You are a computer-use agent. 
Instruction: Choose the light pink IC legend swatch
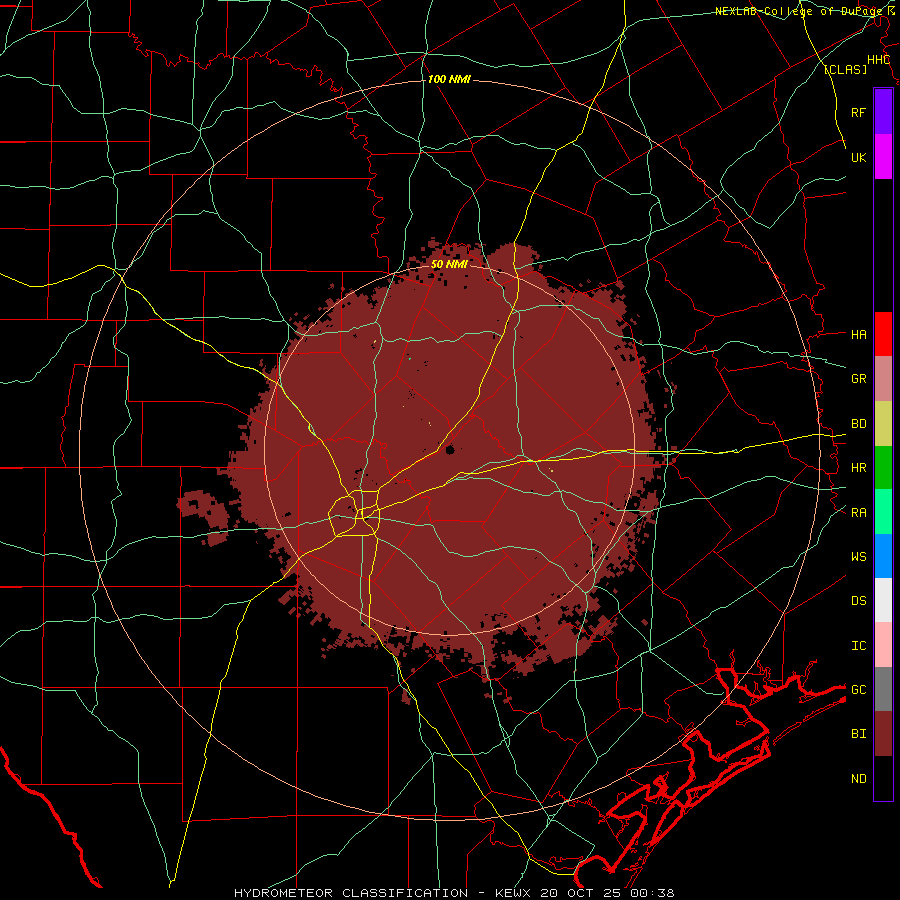tap(883, 645)
